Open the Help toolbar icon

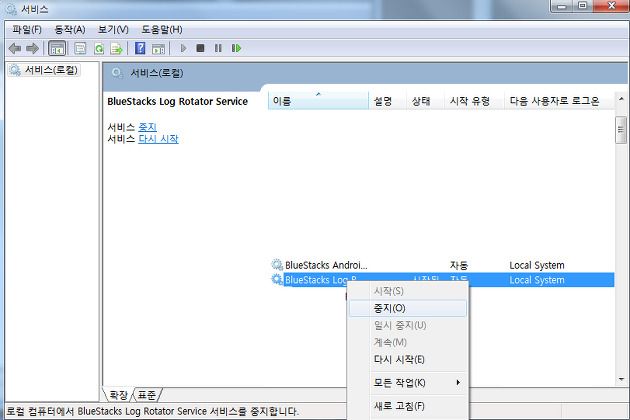(140, 48)
